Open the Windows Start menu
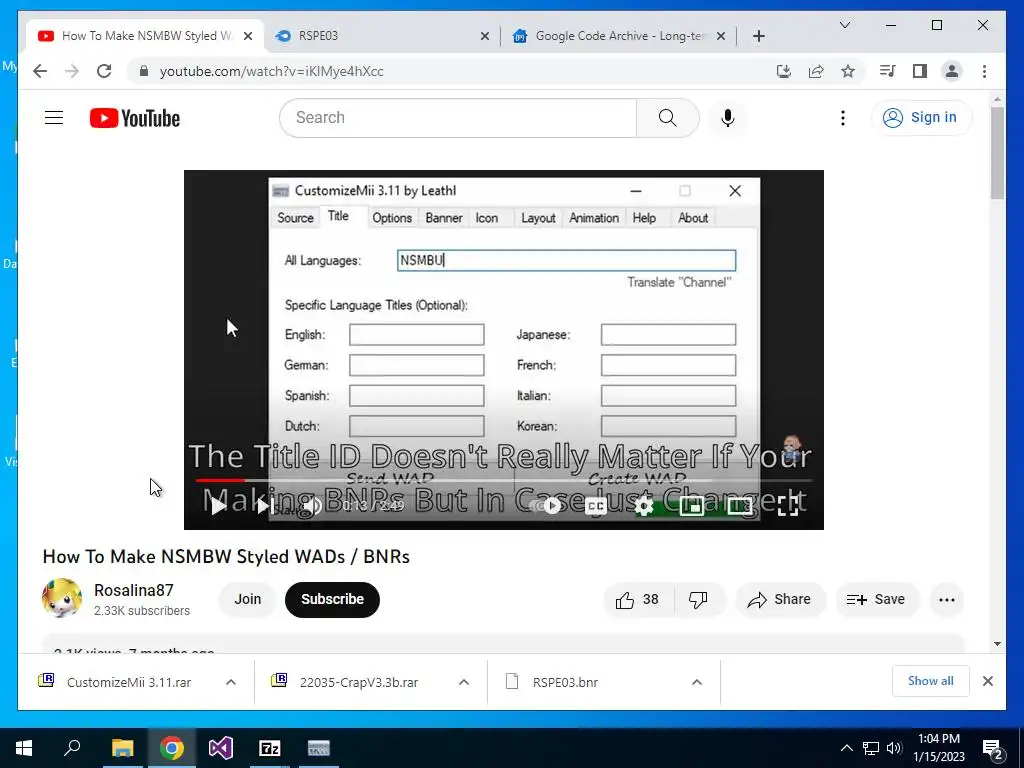1024x768 pixels. click(x=24, y=748)
